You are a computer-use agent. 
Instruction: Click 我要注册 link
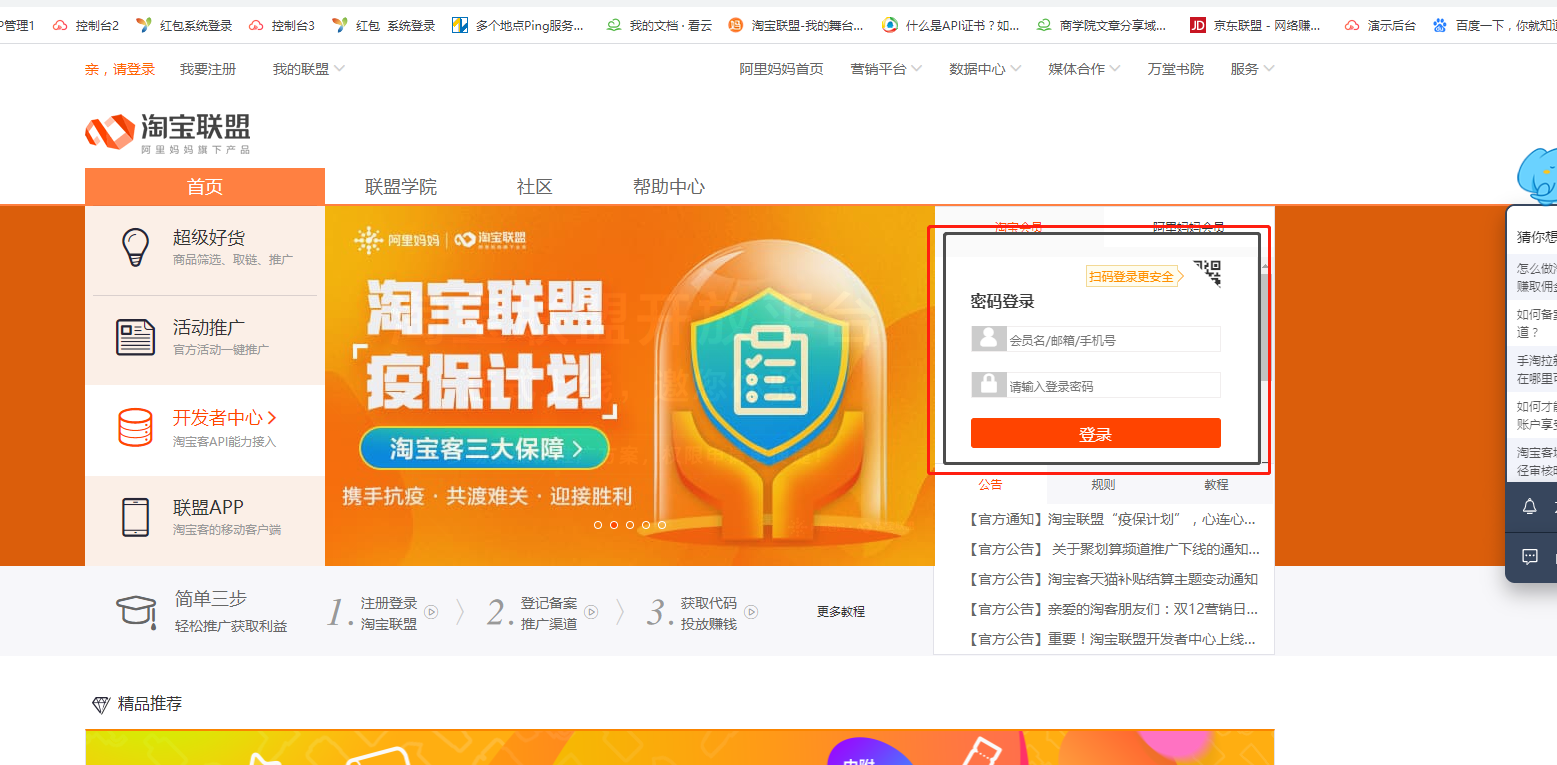tap(208, 69)
